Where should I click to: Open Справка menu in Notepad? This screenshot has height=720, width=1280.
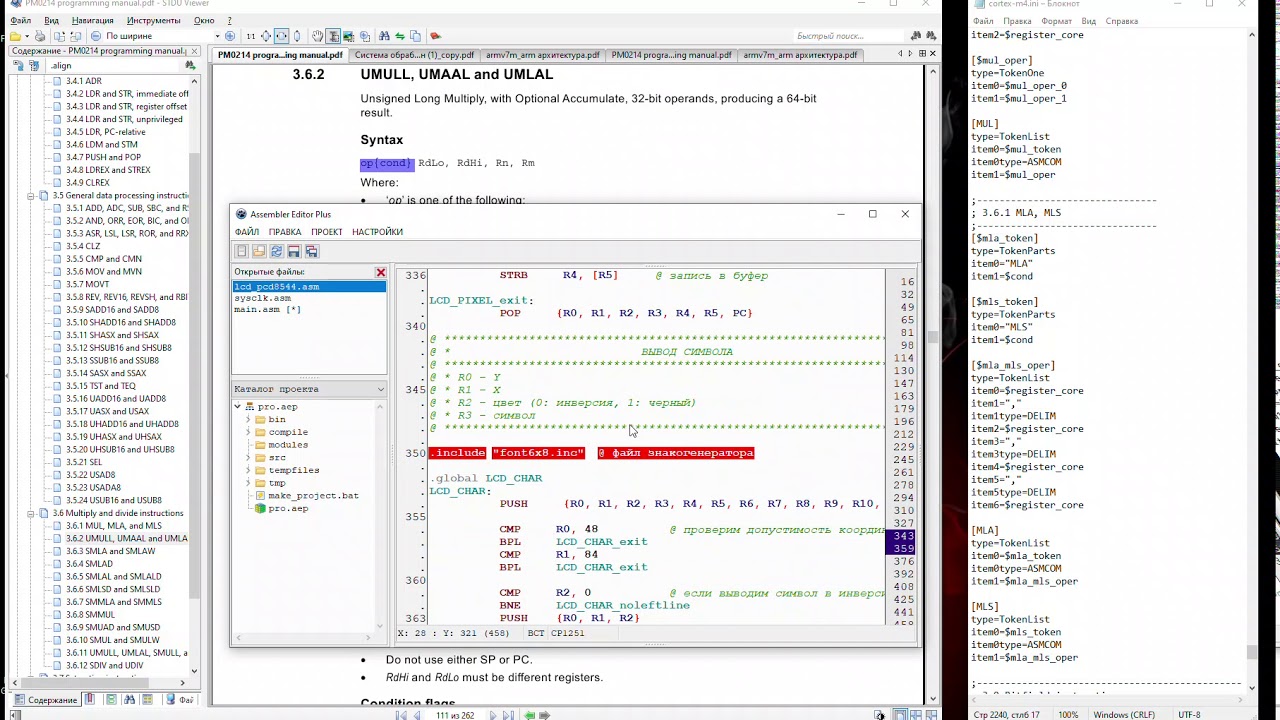pyautogui.click(x=1122, y=21)
